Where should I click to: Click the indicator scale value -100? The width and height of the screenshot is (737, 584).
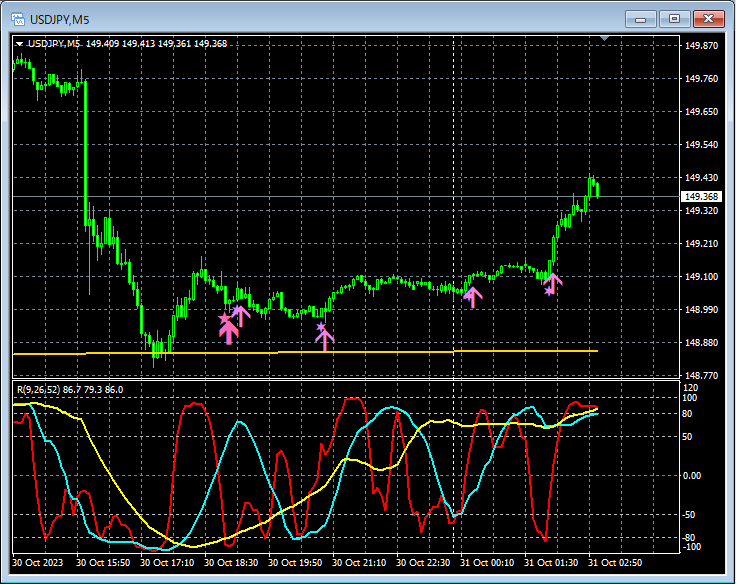tap(691, 547)
